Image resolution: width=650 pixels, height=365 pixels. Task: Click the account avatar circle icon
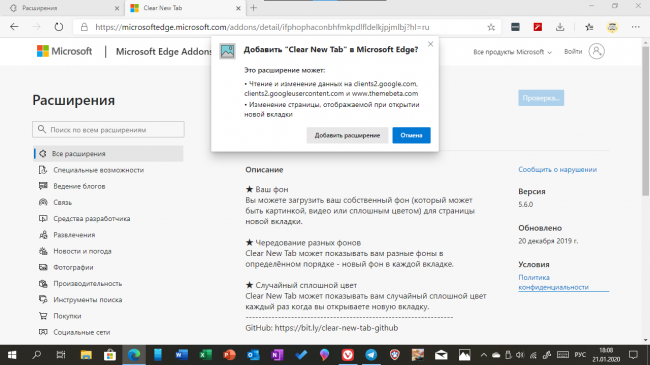(x=597, y=51)
